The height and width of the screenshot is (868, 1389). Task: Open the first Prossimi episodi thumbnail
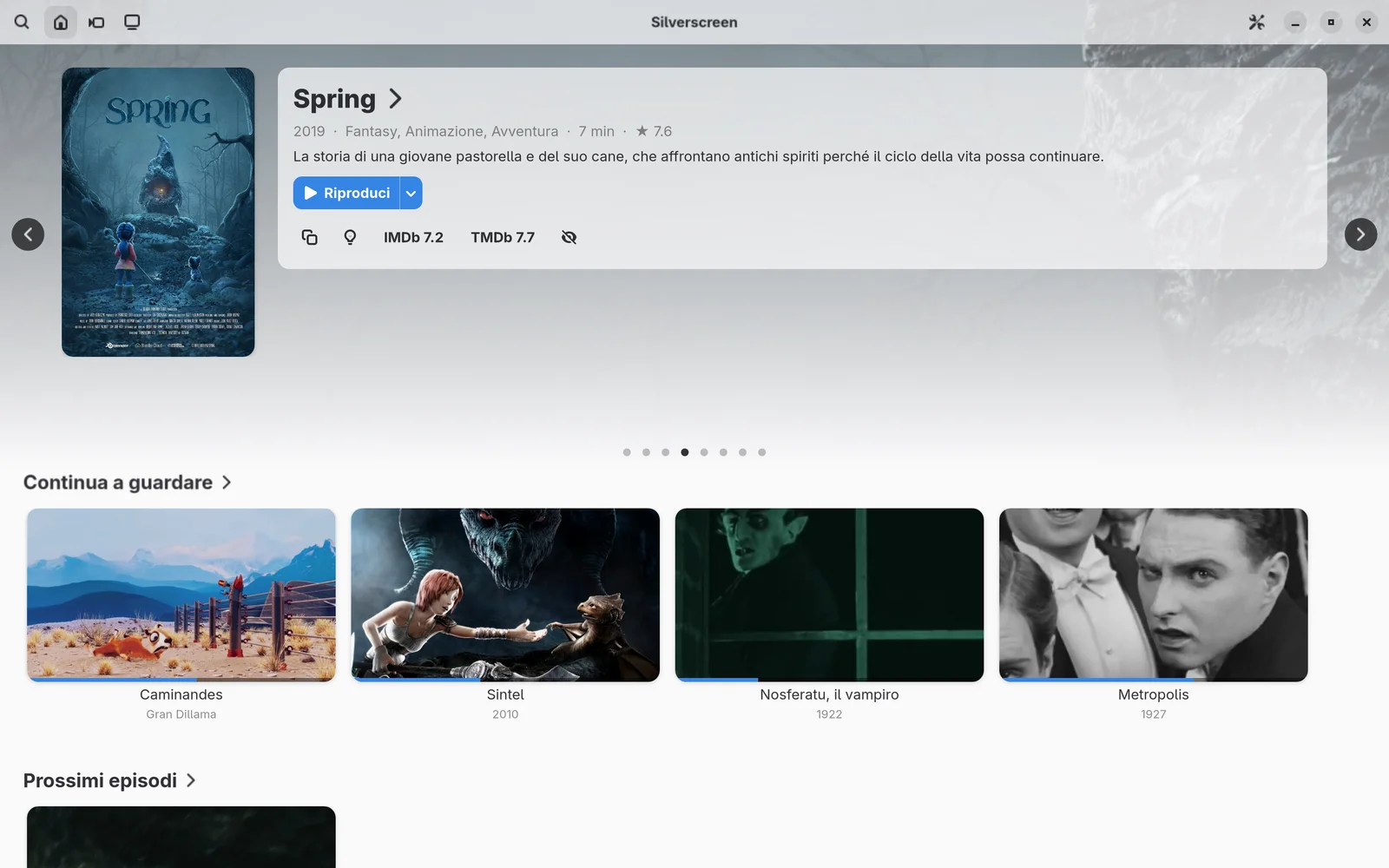181,837
